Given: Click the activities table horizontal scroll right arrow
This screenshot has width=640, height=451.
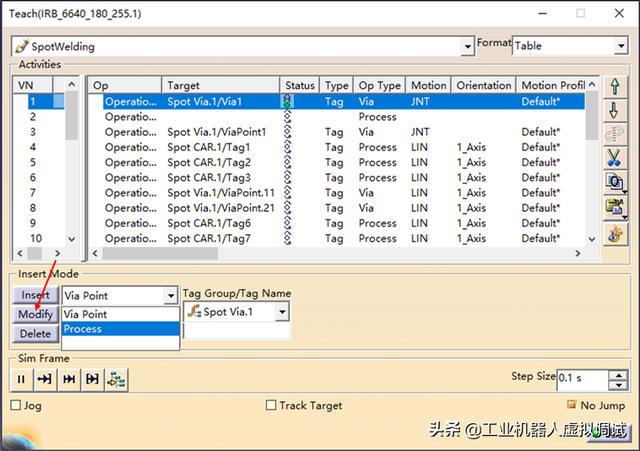Looking at the screenshot, I should 577,253.
